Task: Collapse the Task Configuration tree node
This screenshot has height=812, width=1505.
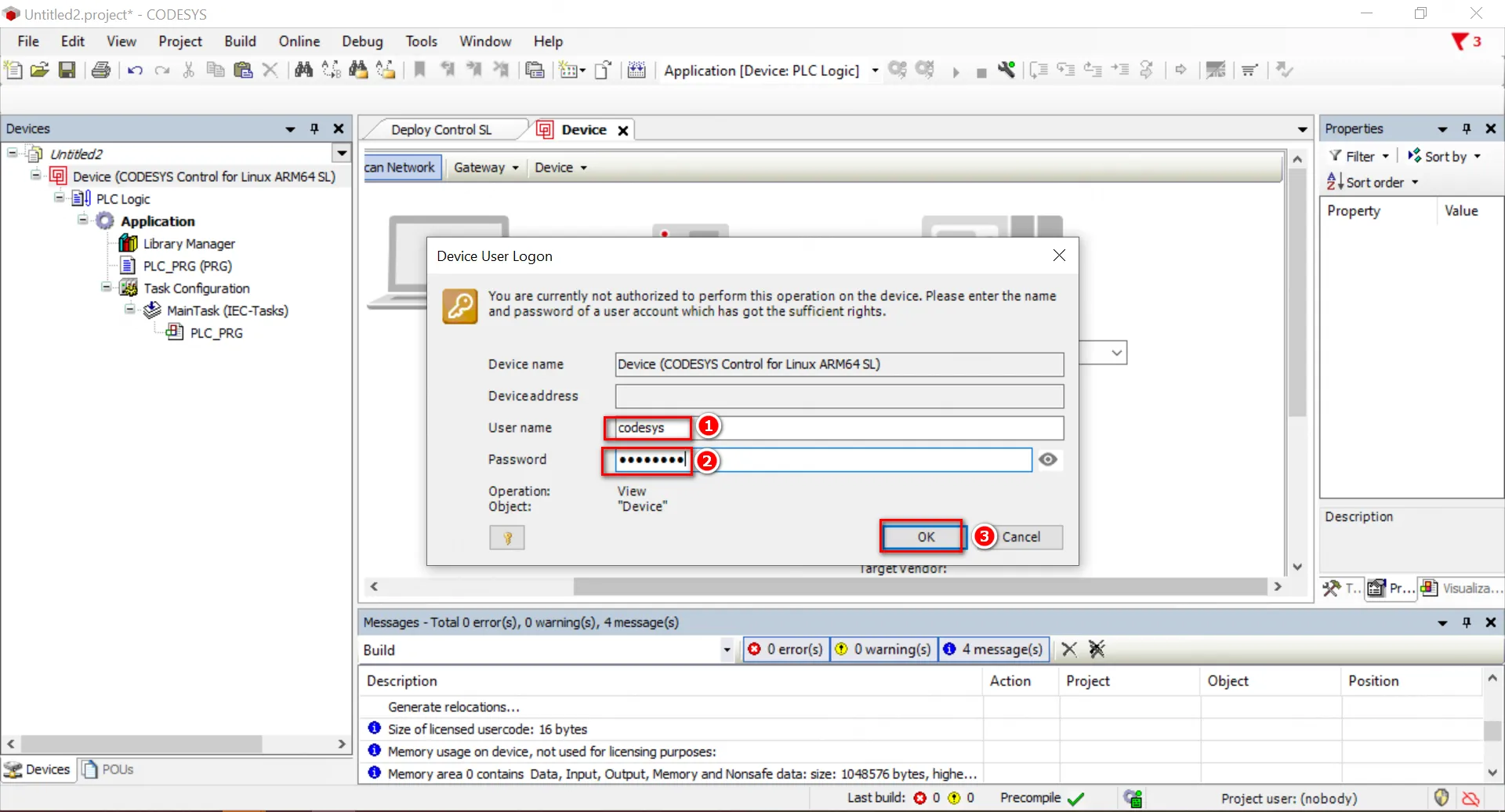Action: point(107,288)
